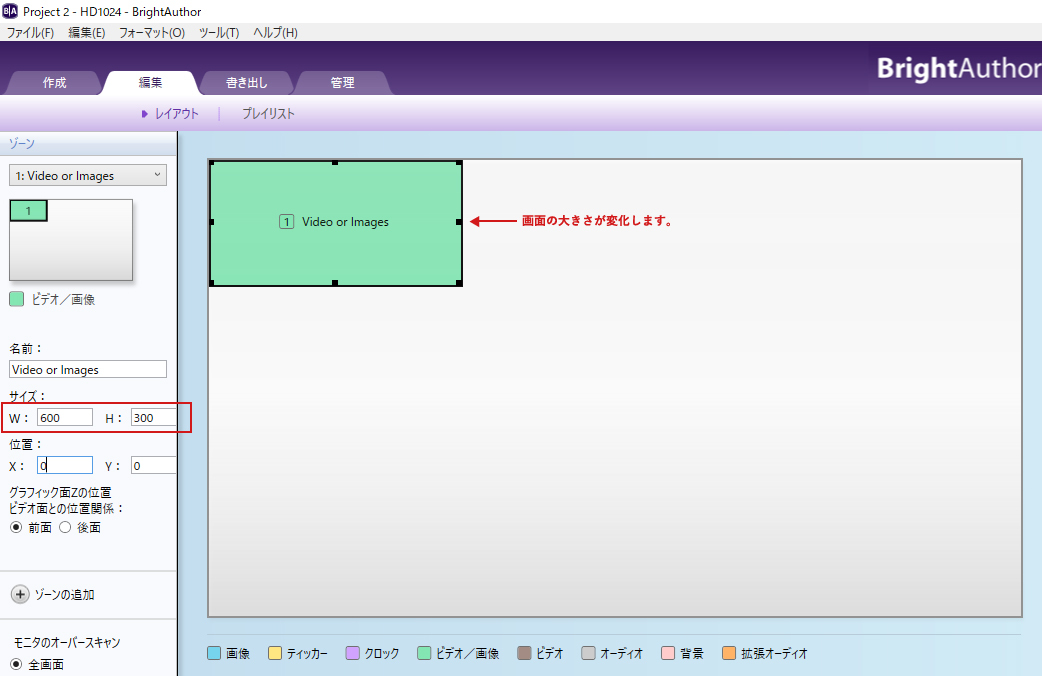This screenshot has width=1042, height=676.
Task: Click the right-middle resize handle of the zone
Action: click(459, 222)
